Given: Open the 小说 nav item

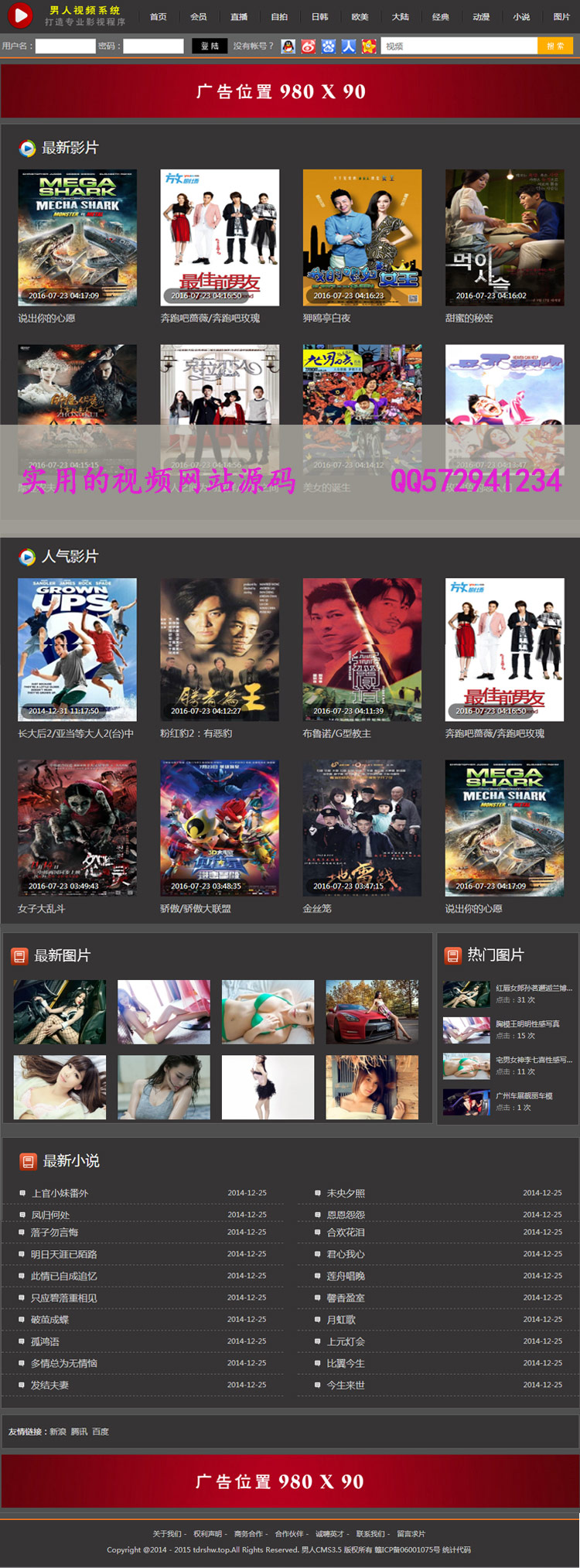Looking at the screenshot, I should pos(521,16).
